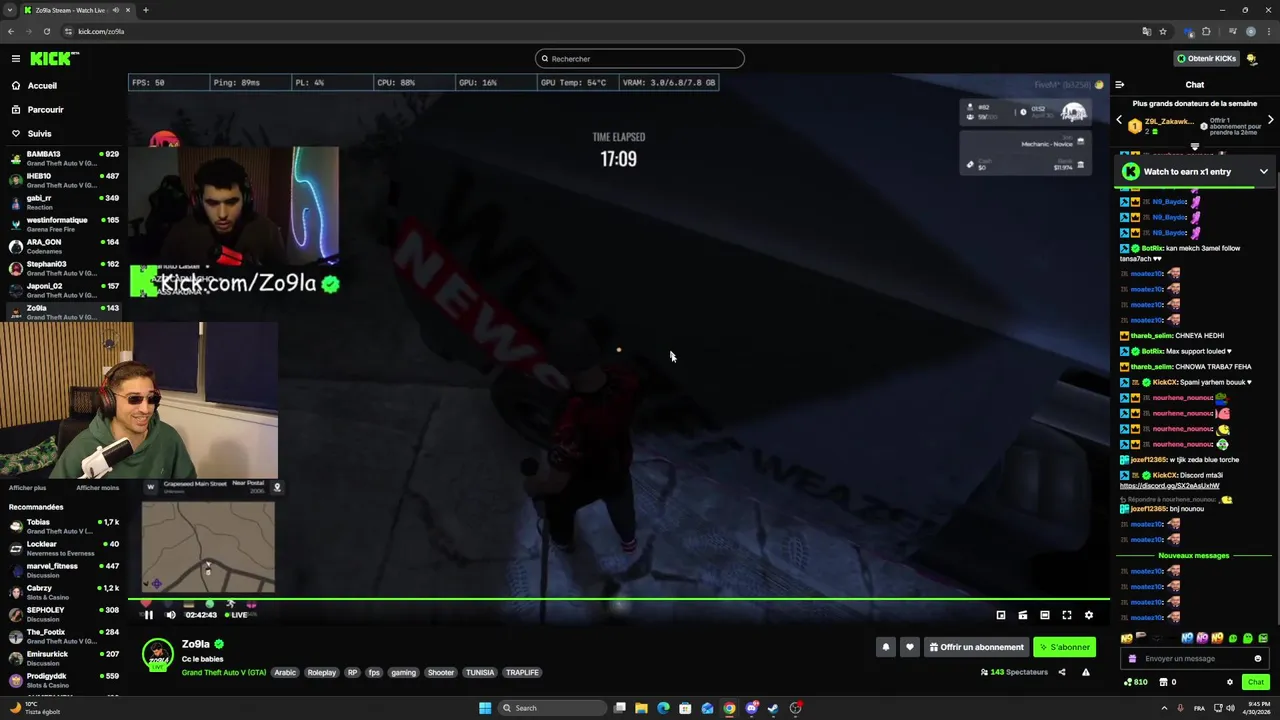Reload the browser page
The width and height of the screenshot is (1280, 720).
(47, 31)
